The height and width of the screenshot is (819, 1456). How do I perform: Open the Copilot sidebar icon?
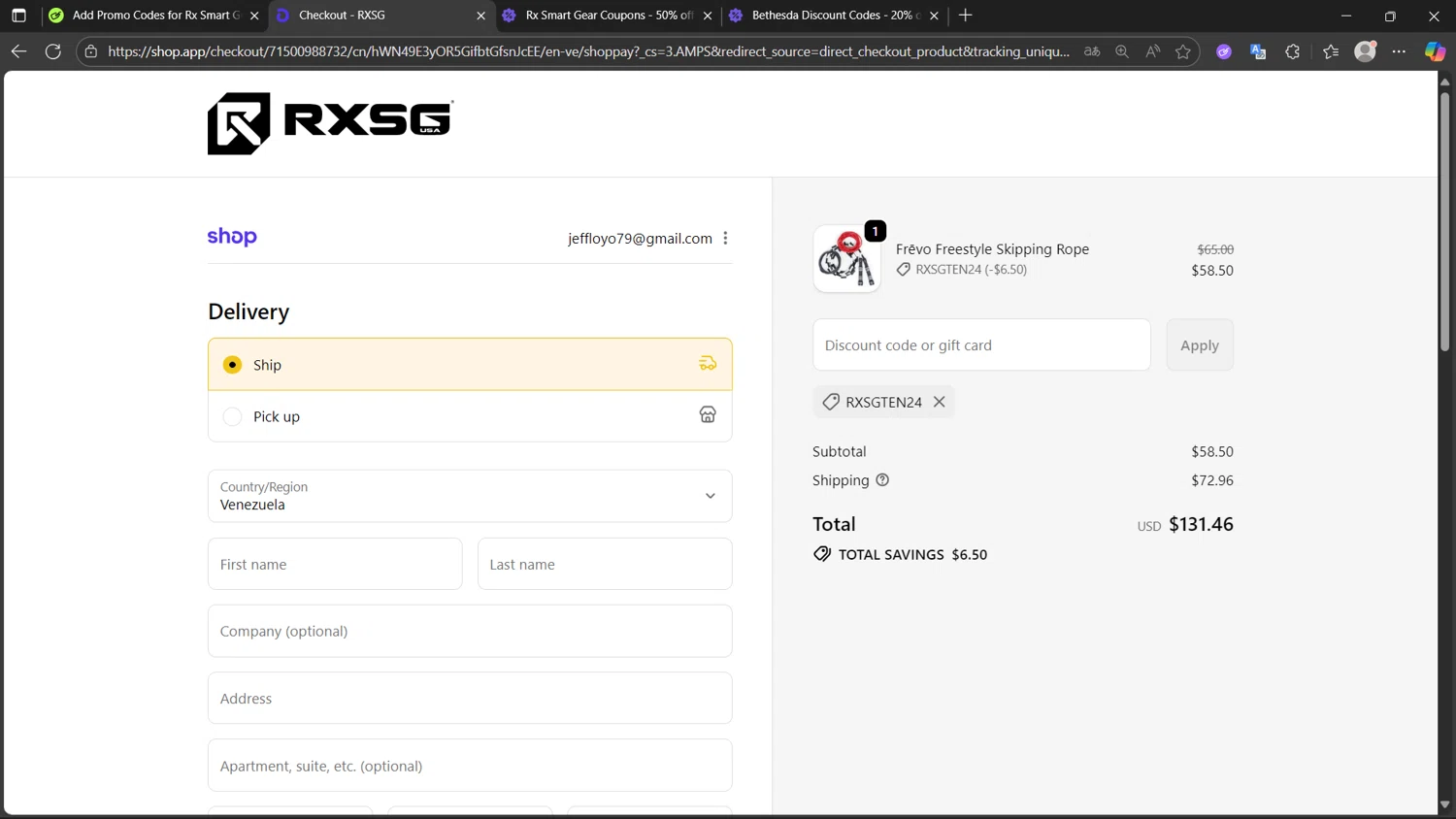point(1435,51)
